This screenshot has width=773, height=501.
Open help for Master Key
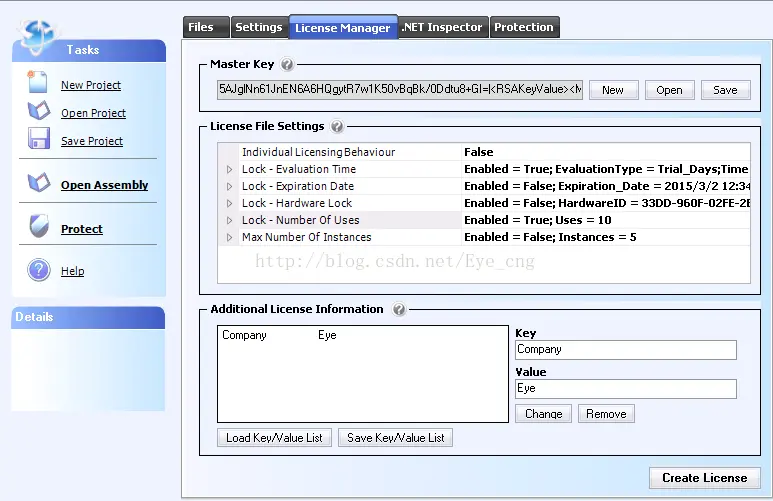[x=287, y=64]
